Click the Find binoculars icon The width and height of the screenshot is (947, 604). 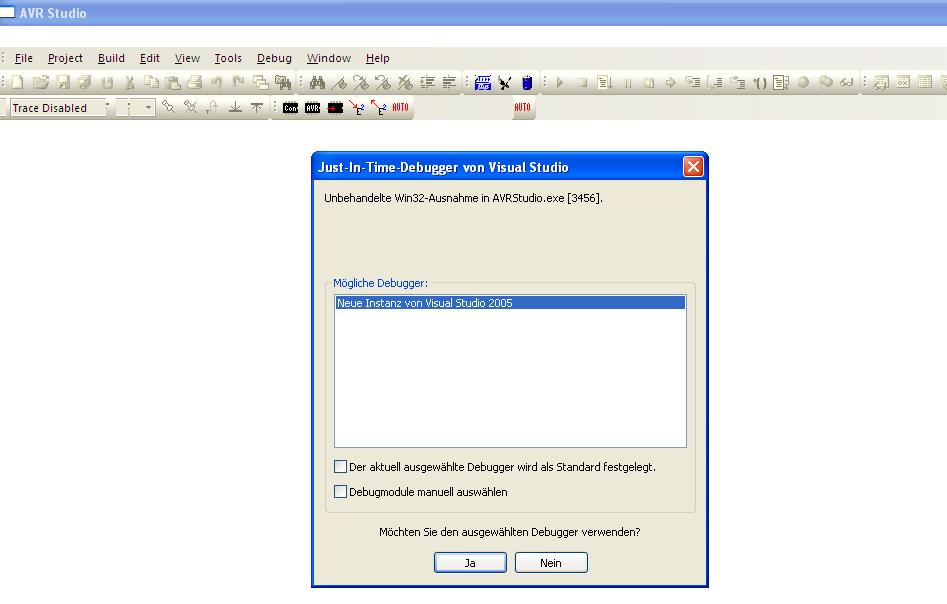click(317, 82)
